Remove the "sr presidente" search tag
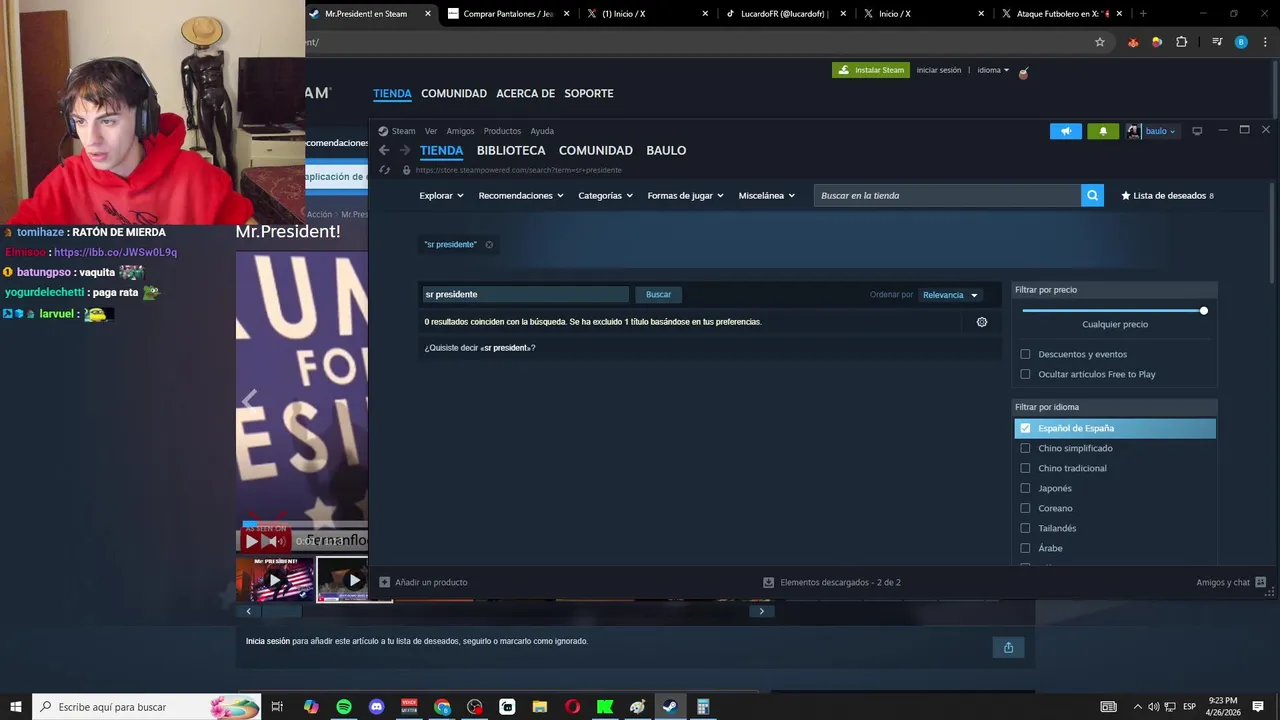The height and width of the screenshot is (720, 1280). click(x=489, y=245)
